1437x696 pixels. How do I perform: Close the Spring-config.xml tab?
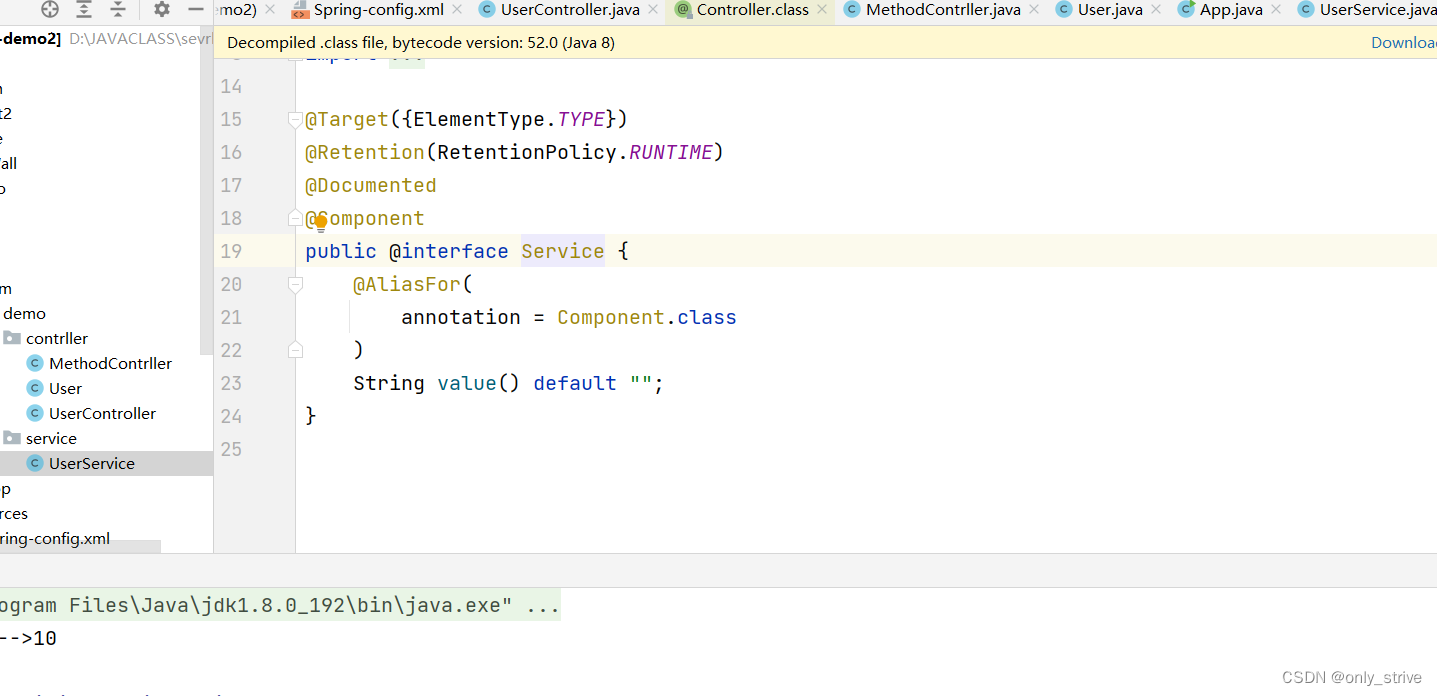click(x=457, y=10)
